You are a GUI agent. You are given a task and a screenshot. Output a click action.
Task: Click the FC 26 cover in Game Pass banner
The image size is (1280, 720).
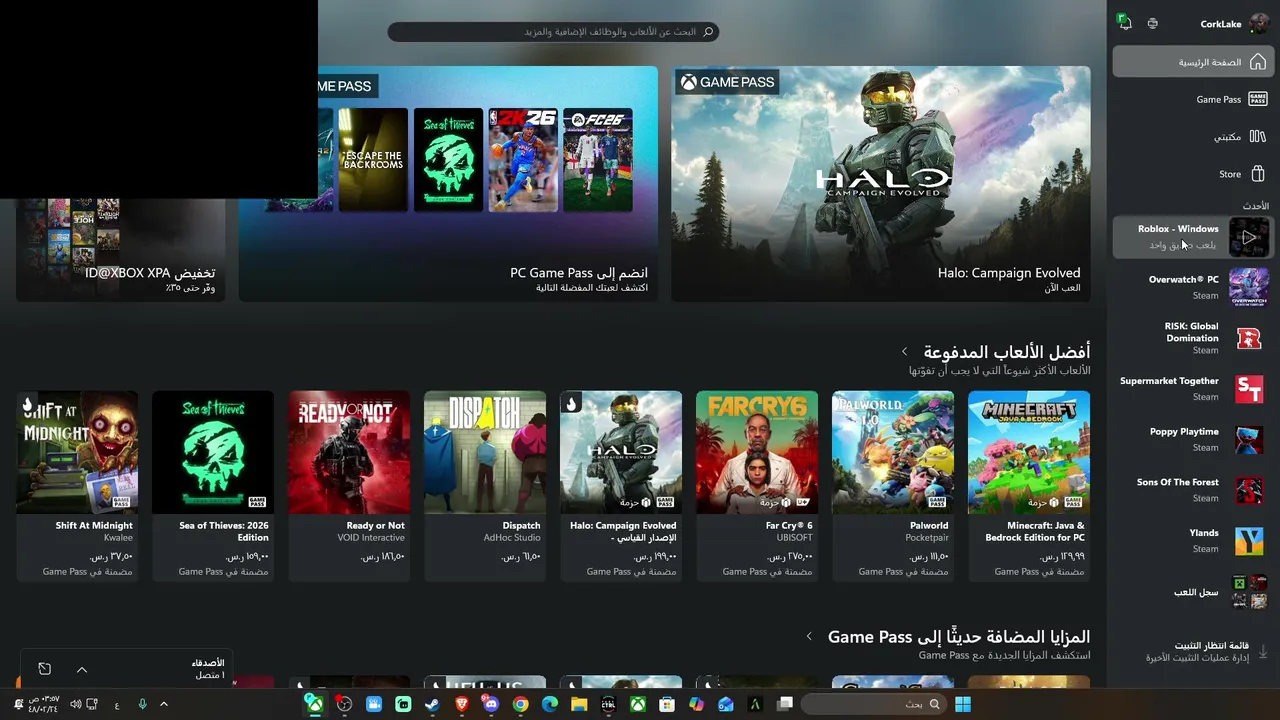click(x=598, y=160)
